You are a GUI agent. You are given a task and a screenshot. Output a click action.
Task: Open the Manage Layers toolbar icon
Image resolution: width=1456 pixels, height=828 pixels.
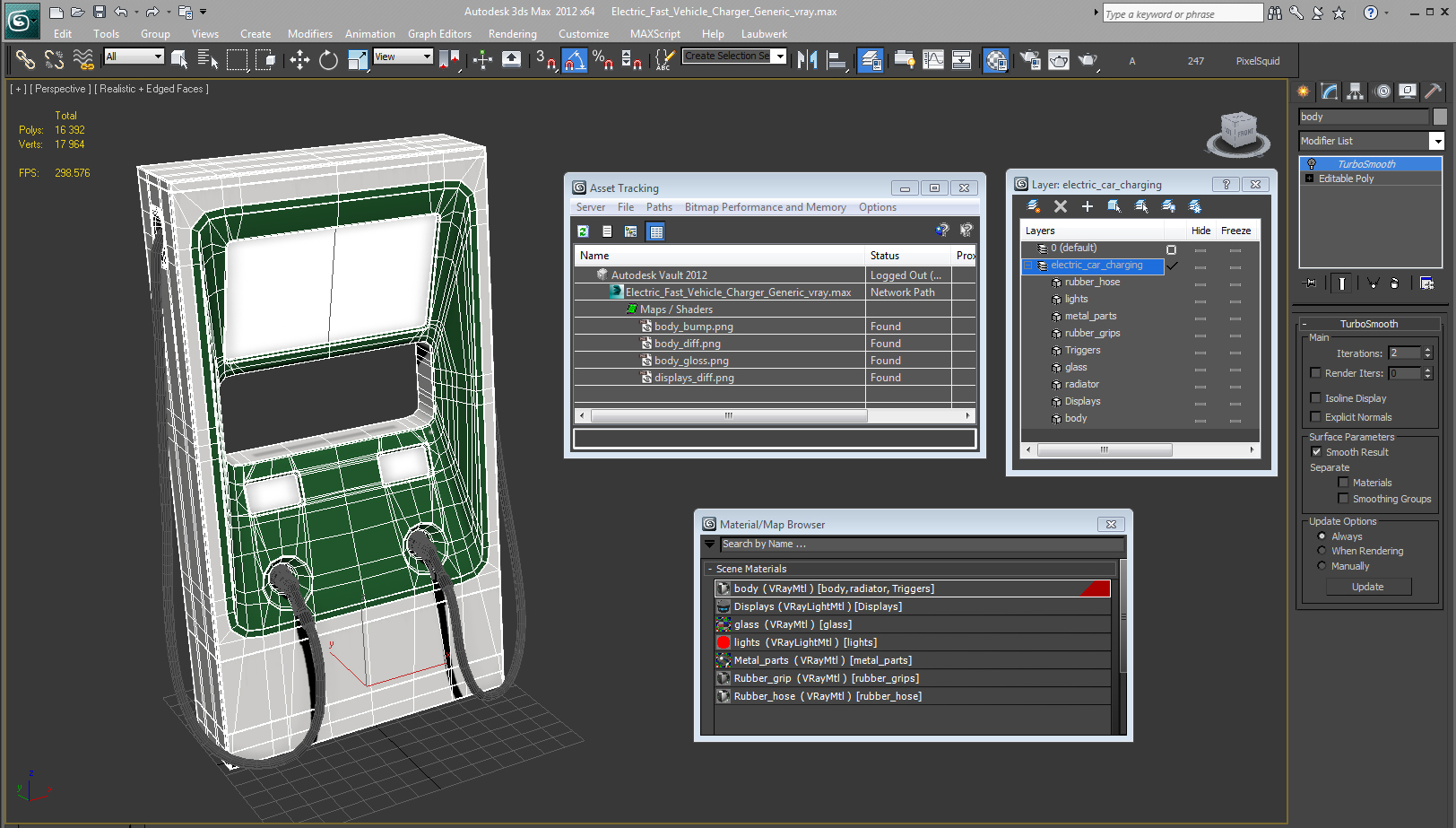pos(870,60)
